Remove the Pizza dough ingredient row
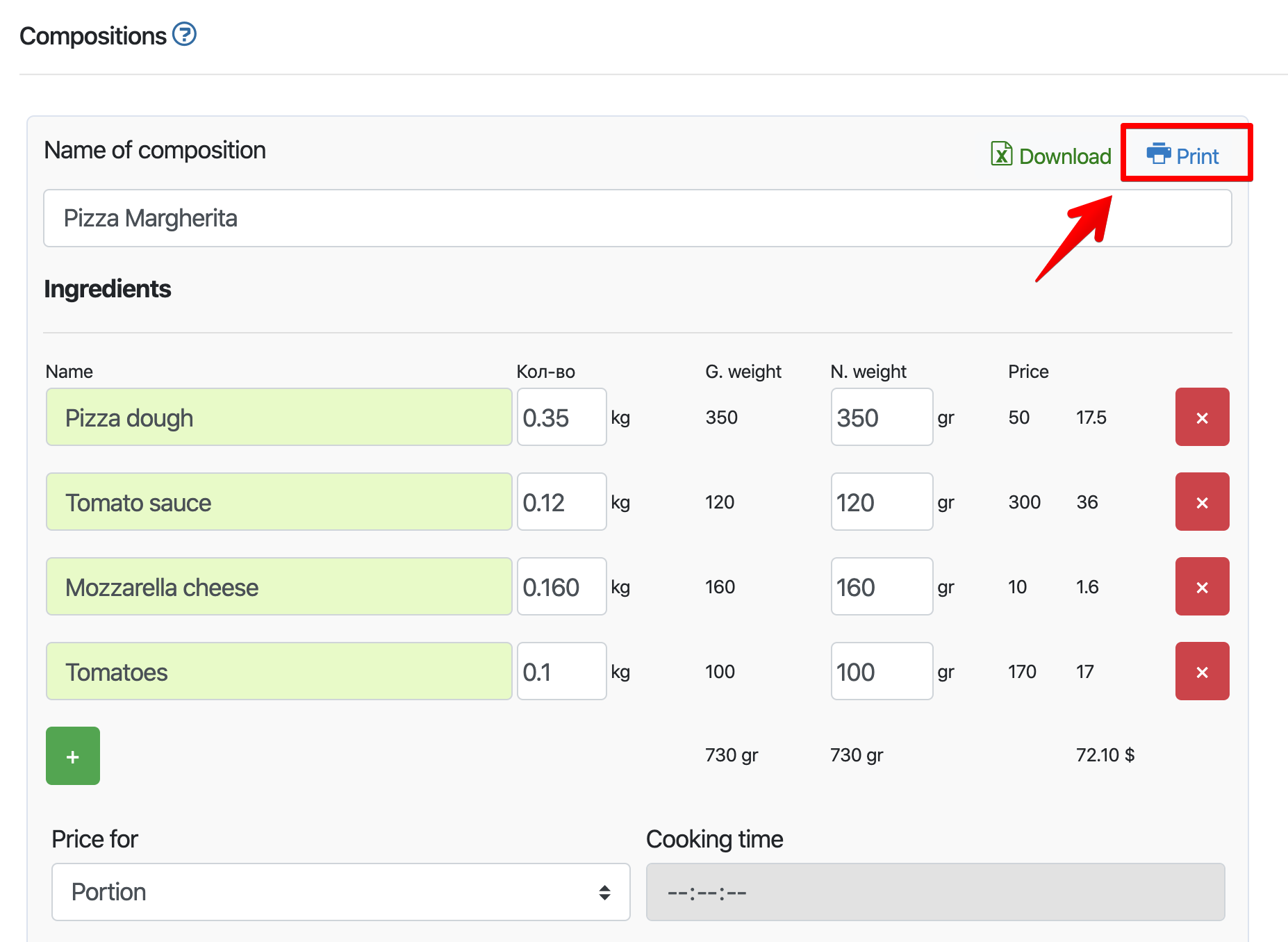The image size is (1288, 942). coord(1201,418)
